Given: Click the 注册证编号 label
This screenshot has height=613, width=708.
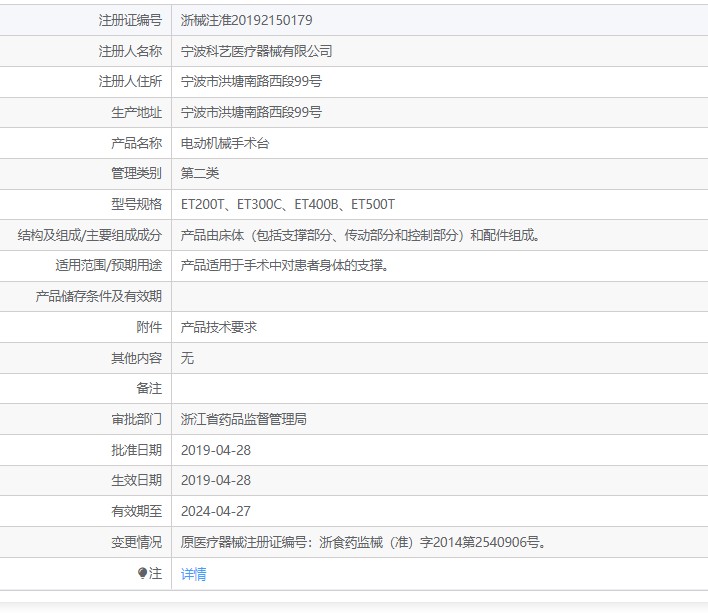Looking at the screenshot, I should tap(130, 20).
